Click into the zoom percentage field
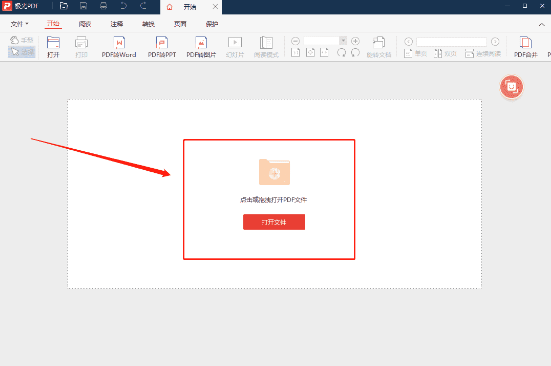 (321, 41)
